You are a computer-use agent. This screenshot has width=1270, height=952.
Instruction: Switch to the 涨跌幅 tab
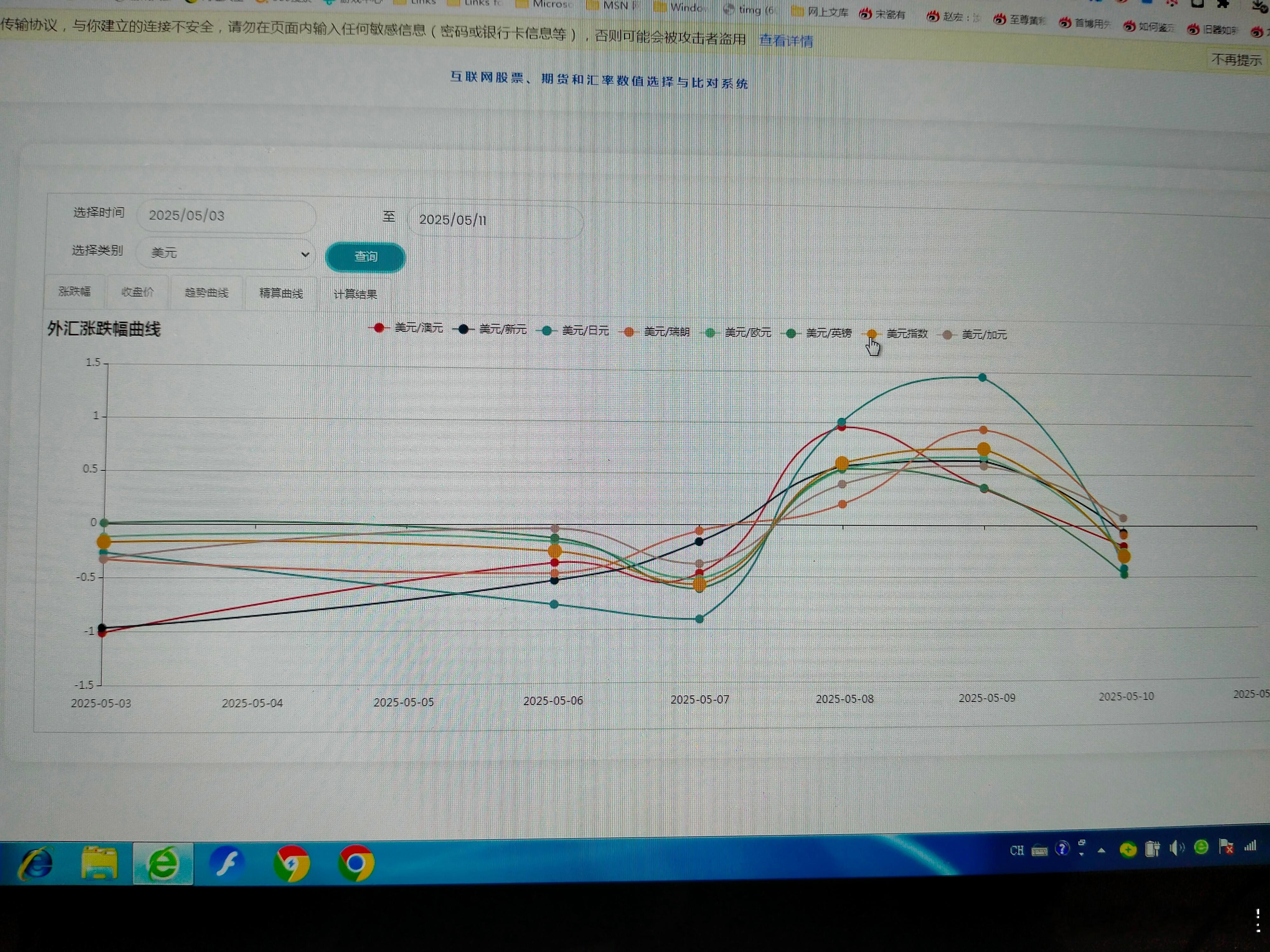(x=75, y=292)
